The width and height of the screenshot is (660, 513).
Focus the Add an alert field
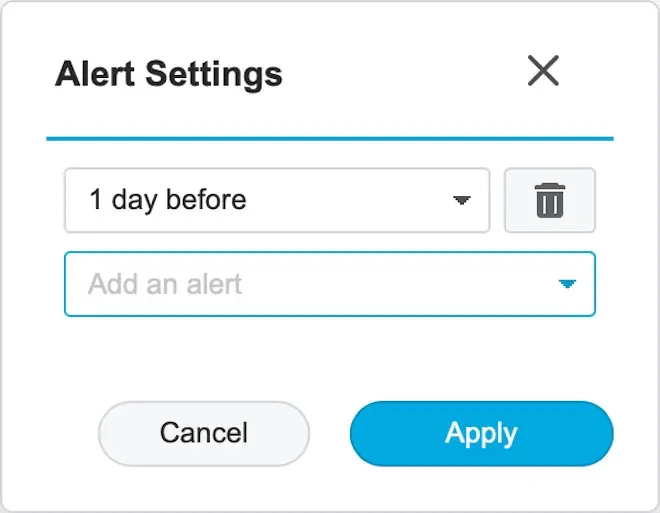300,284
